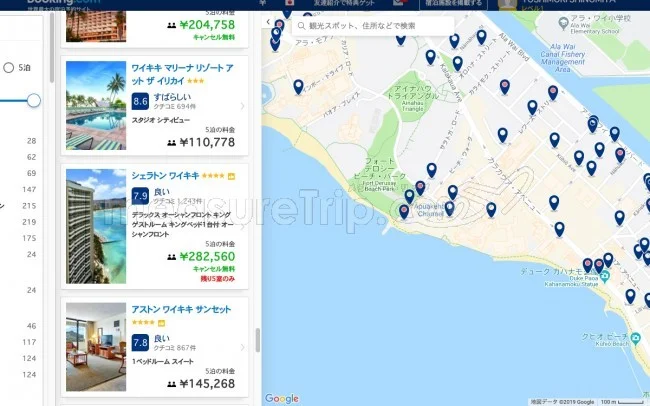Select the 5泊 radio button
This screenshot has height=406, width=650.
(9, 68)
